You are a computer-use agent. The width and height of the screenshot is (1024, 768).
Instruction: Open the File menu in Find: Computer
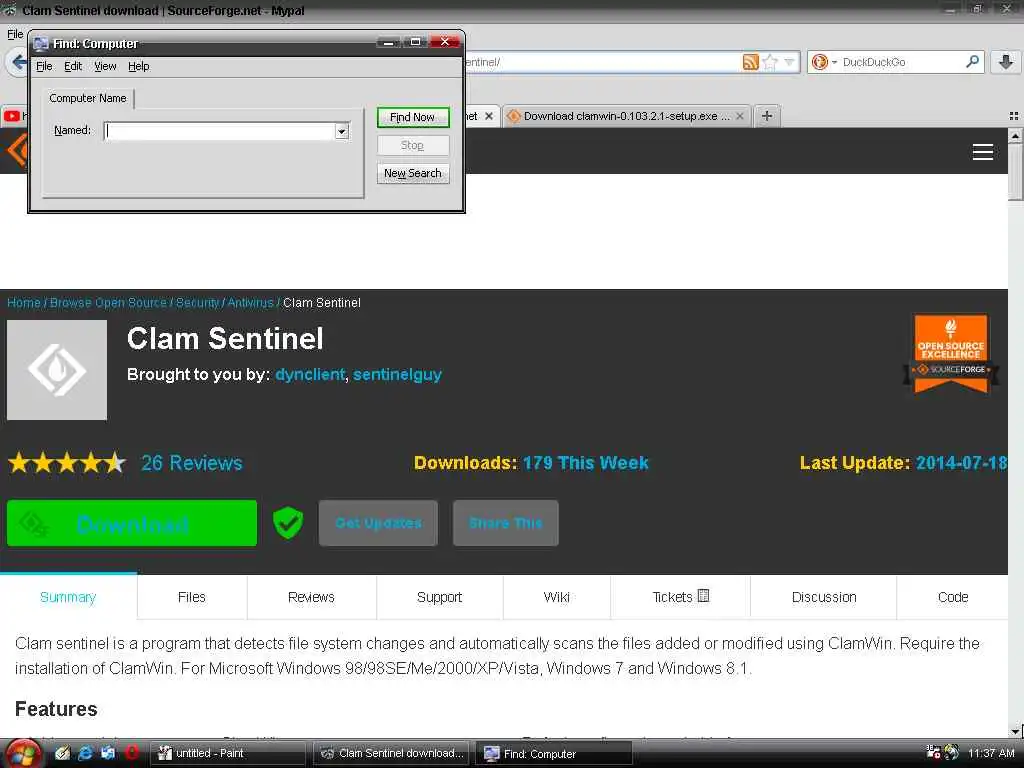click(44, 67)
